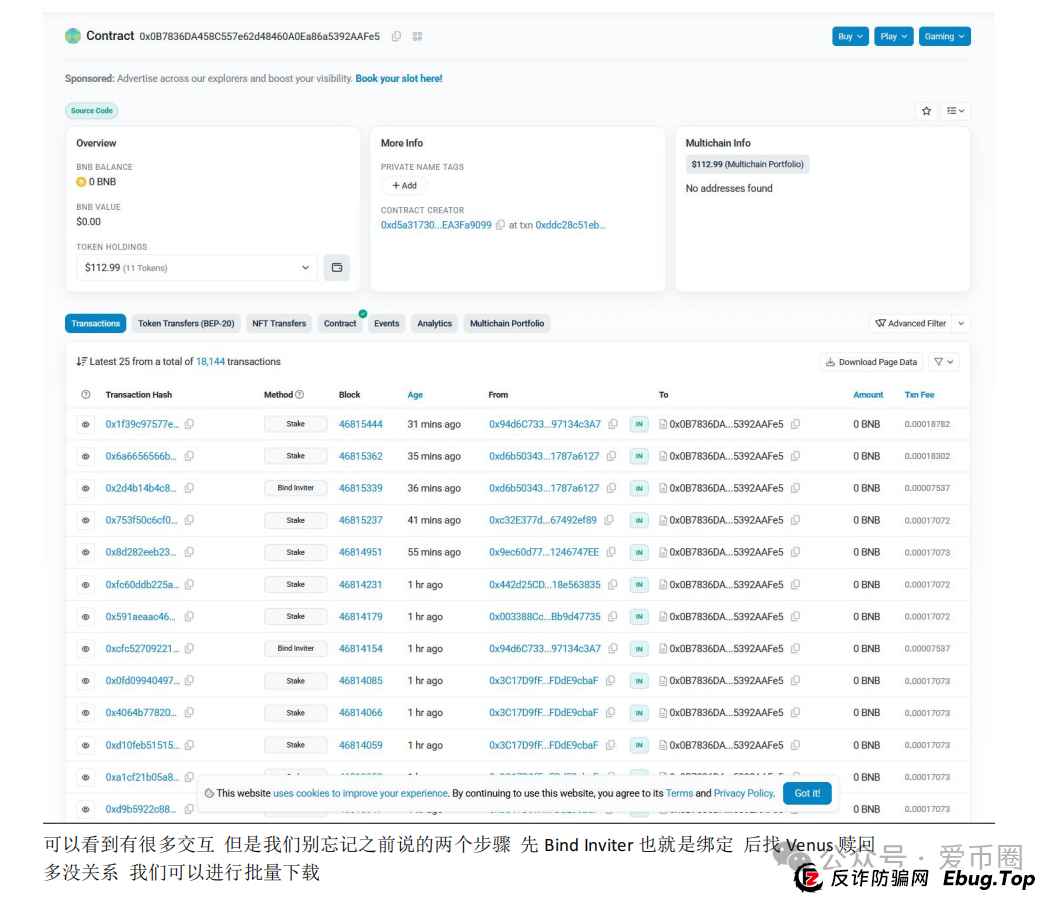Viewport: 1057px width, 900px height.
Task: Toggle the IN badge on the first transaction
Action: click(x=639, y=424)
